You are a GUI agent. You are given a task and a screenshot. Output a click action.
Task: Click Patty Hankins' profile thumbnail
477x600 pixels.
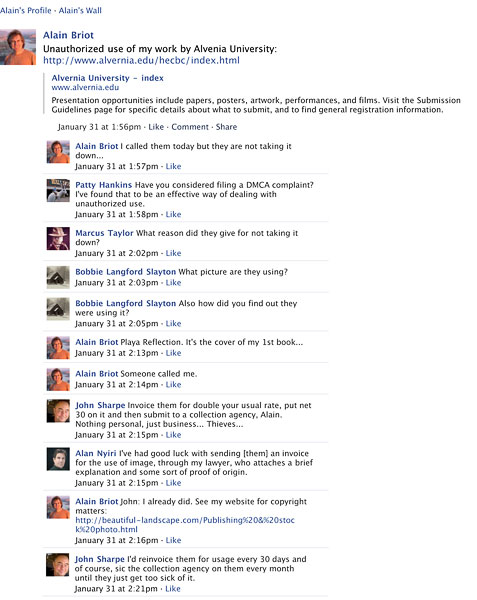[58, 190]
